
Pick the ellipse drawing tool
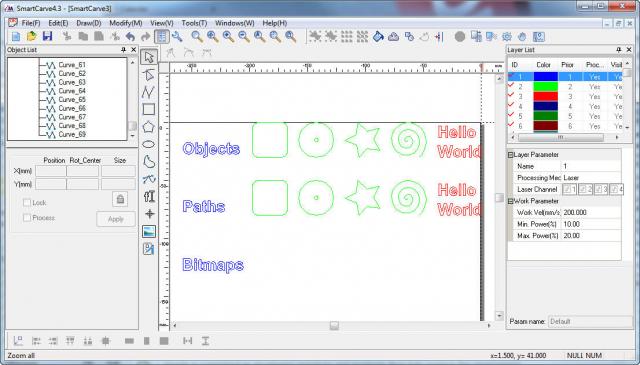coord(149,144)
